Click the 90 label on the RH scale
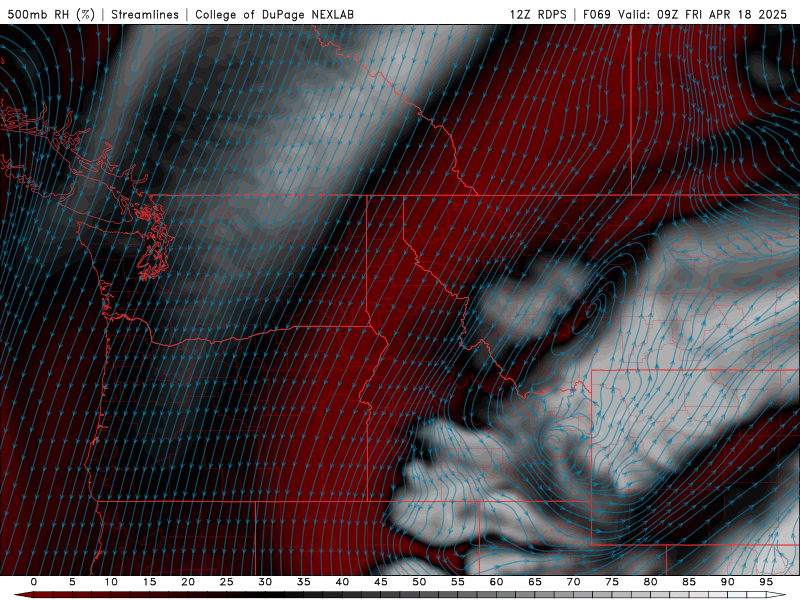 click(728, 582)
